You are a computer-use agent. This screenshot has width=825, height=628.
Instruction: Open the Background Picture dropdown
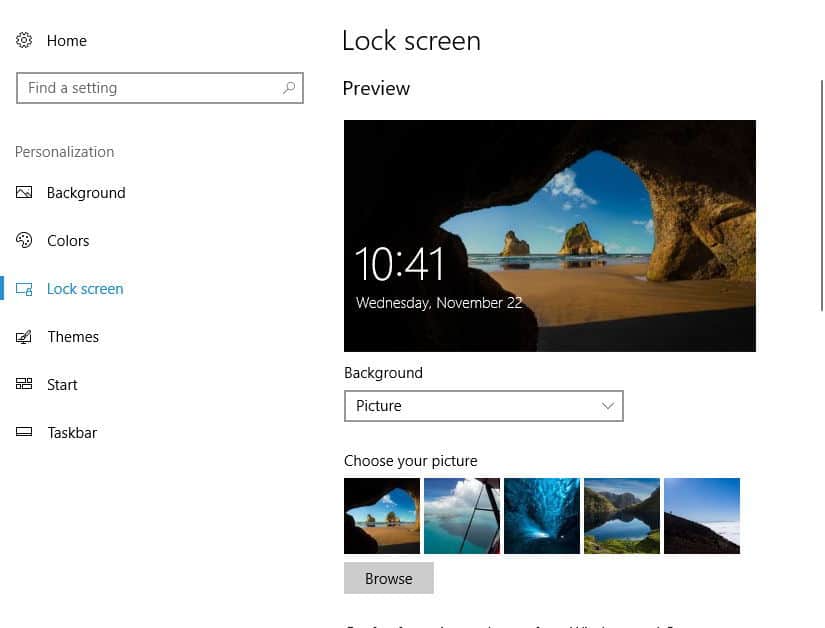pos(484,406)
